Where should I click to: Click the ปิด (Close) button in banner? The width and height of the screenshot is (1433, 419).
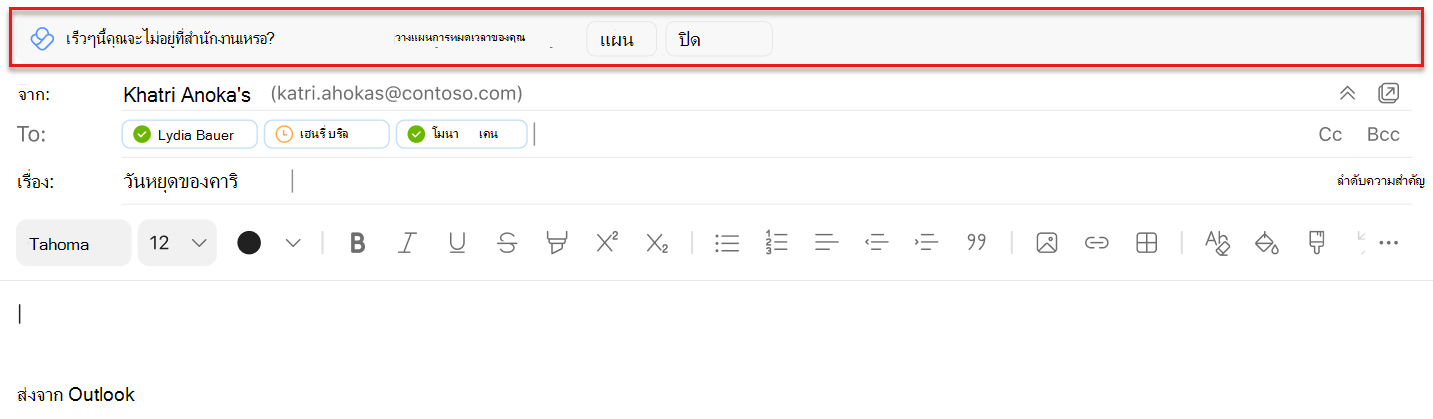(719, 39)
